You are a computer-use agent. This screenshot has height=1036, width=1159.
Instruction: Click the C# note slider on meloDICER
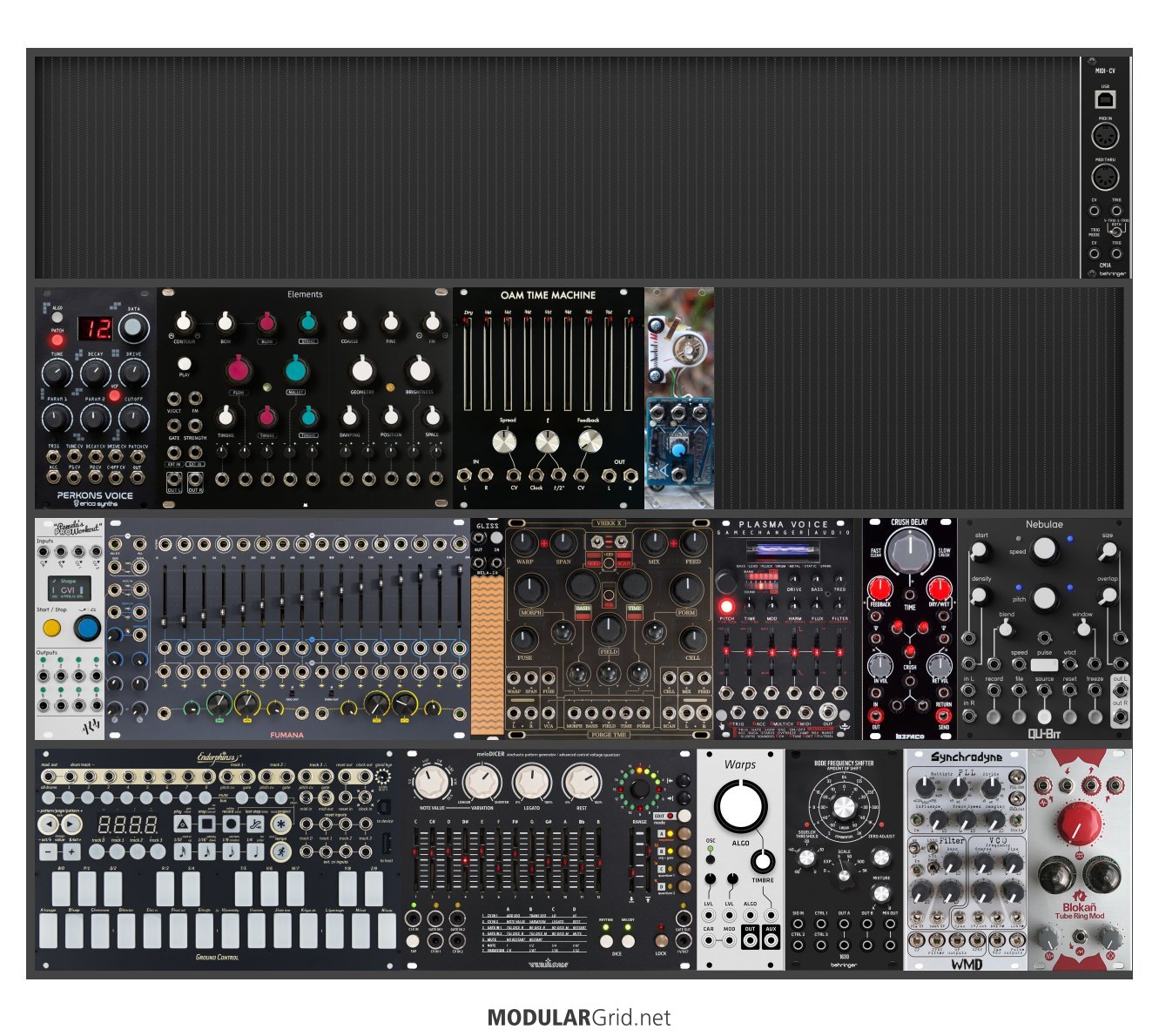(432, 858)
